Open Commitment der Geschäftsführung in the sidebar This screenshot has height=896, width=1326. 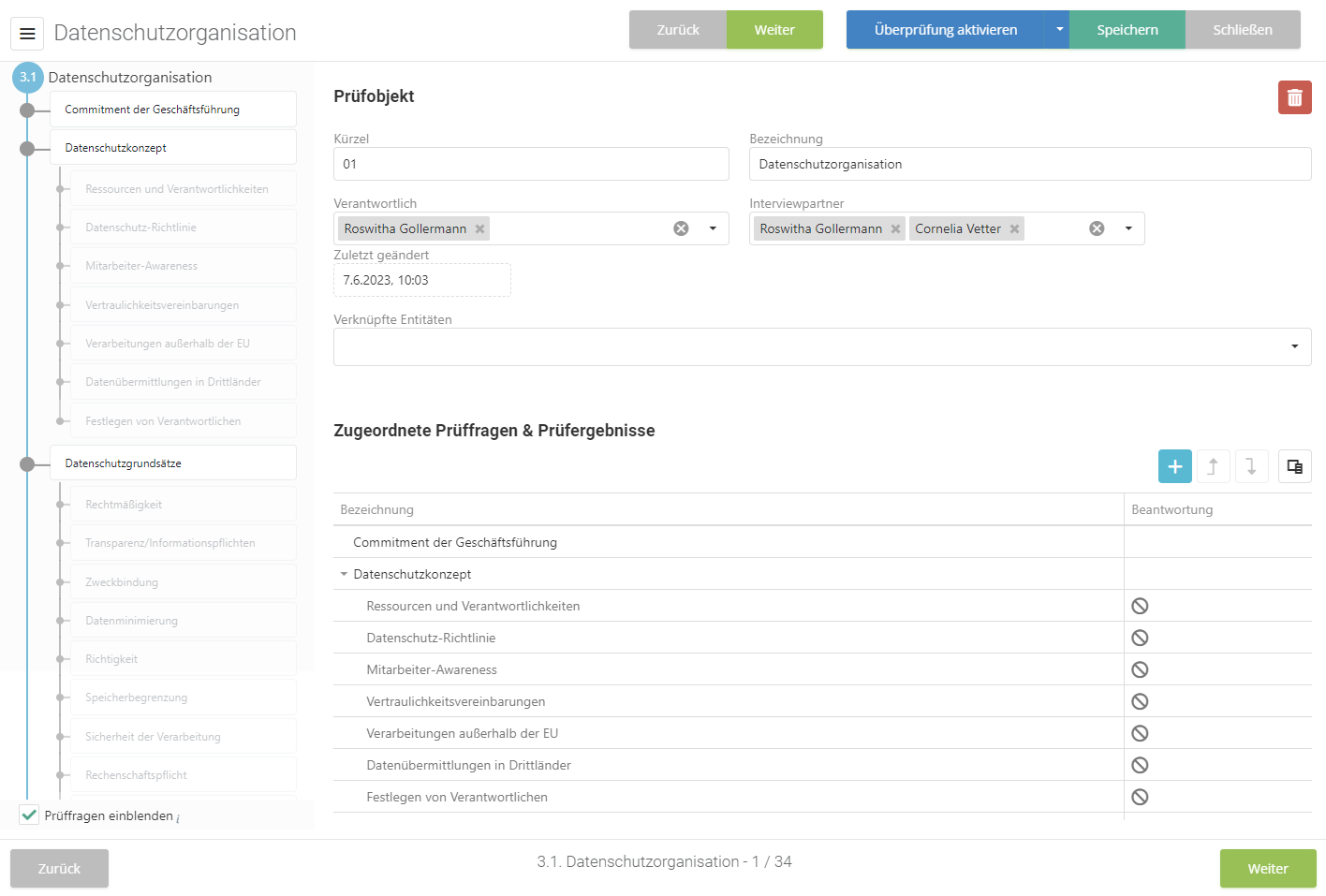[x=172, y=110]
